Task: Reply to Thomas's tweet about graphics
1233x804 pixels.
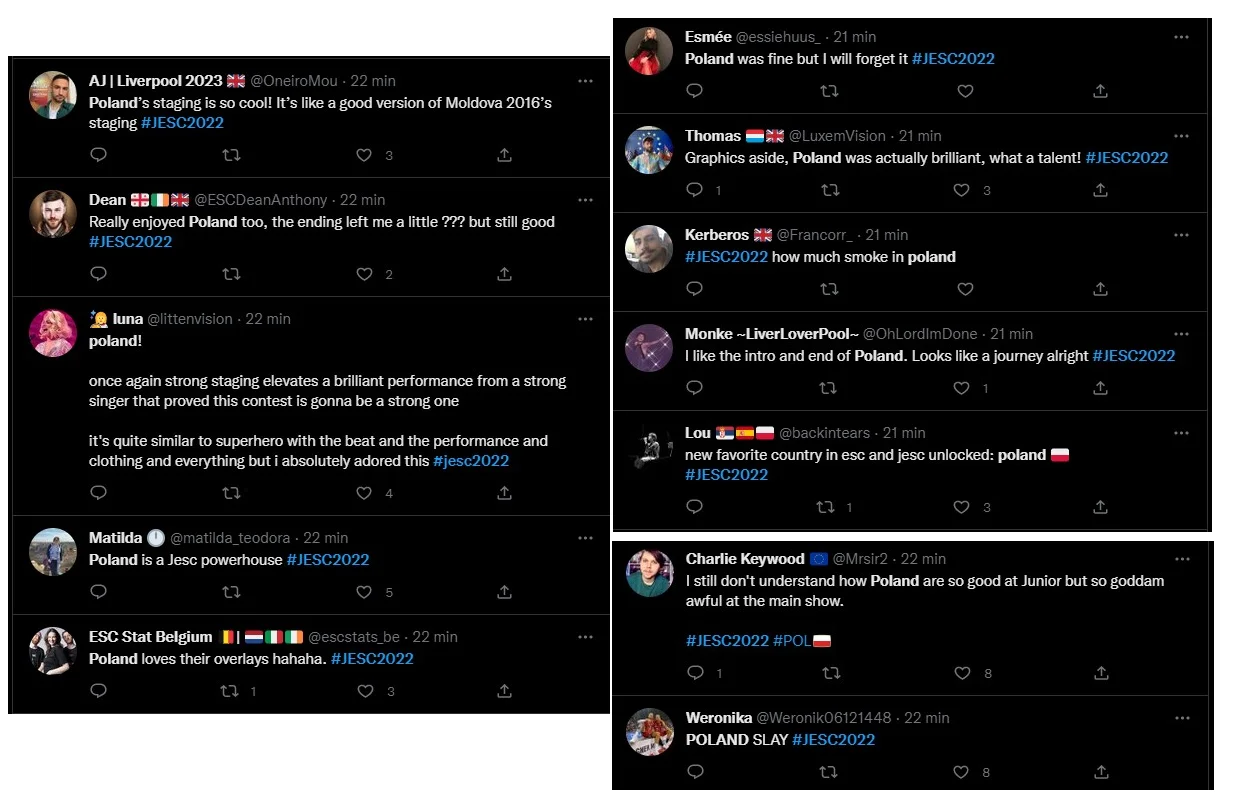Action: (695, 190)
